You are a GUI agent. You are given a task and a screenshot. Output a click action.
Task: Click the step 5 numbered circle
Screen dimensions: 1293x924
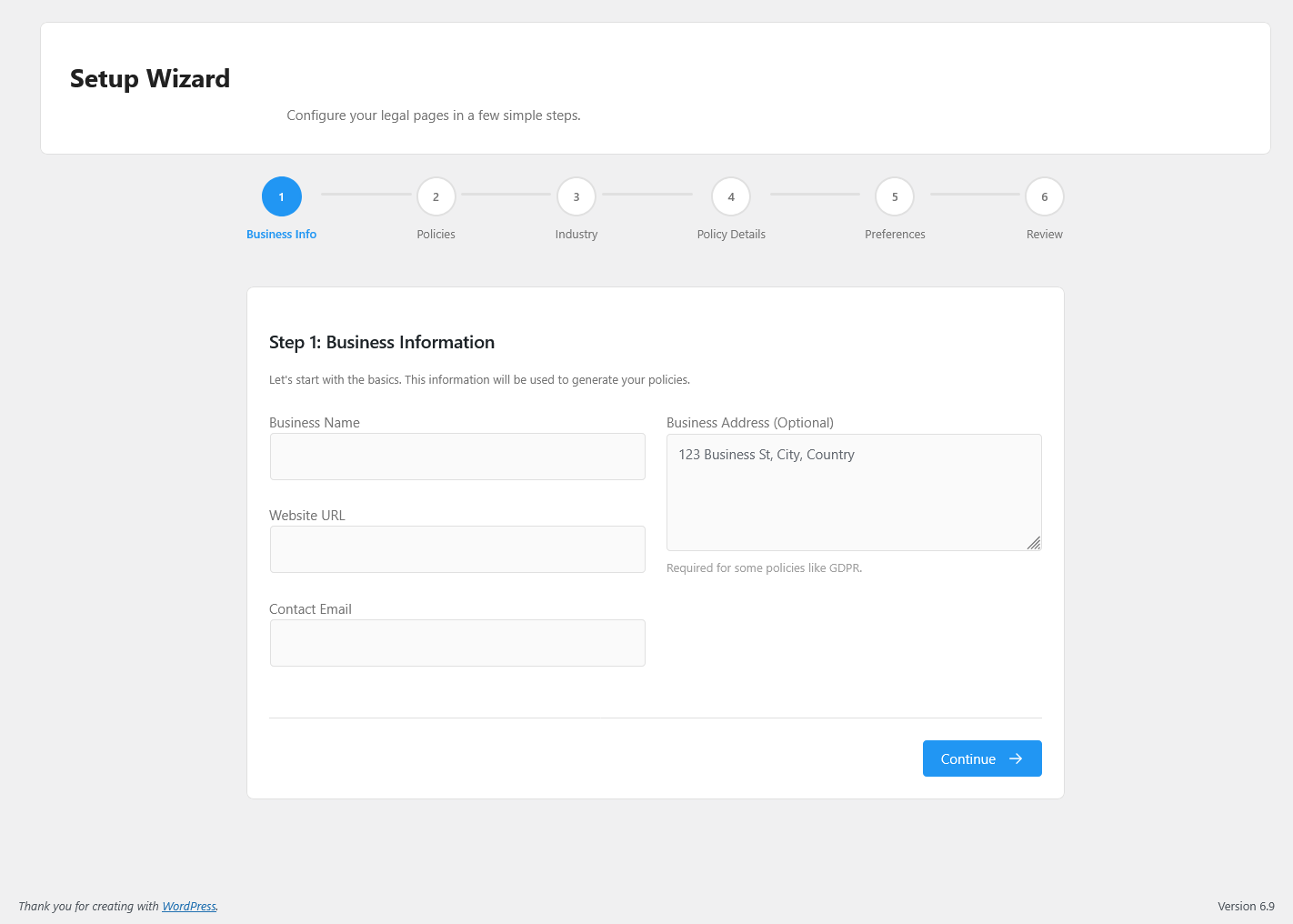click(x=894, y=196)
